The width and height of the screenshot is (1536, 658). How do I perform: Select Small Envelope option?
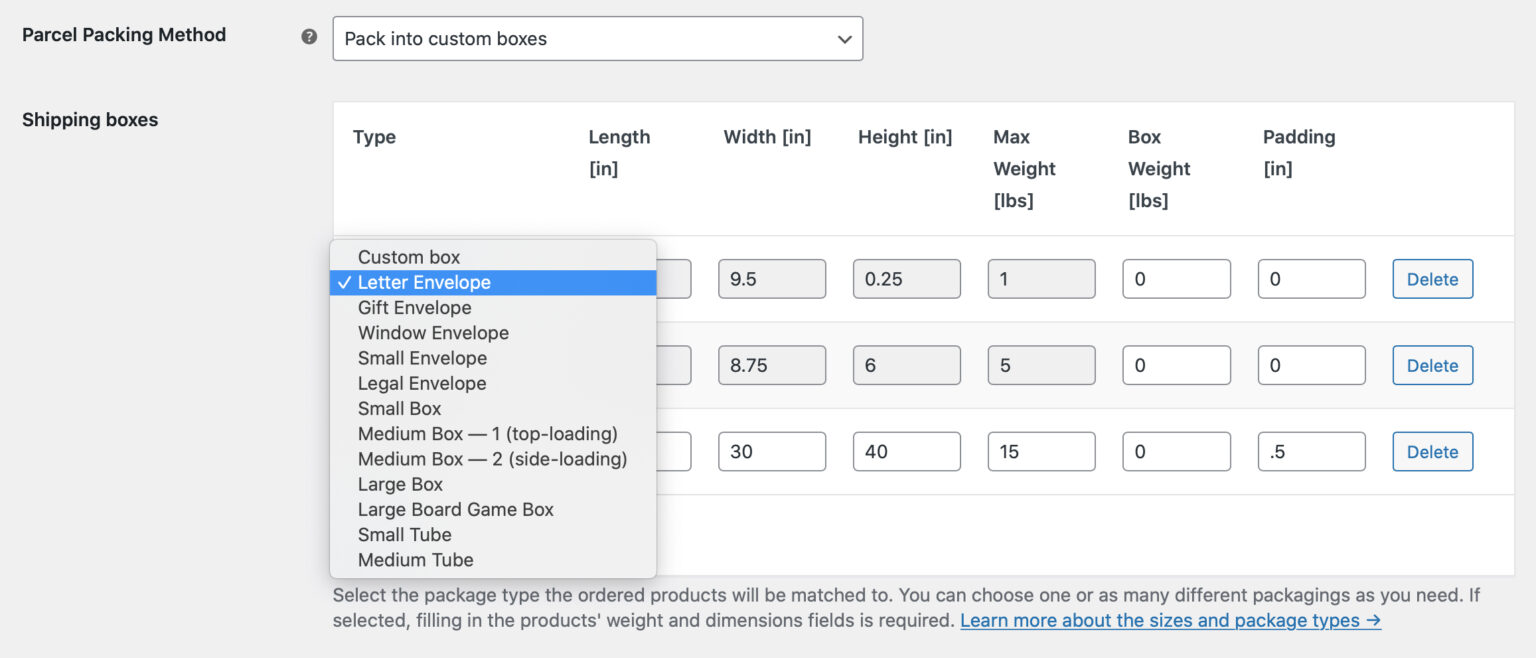(x=422, y=358)
